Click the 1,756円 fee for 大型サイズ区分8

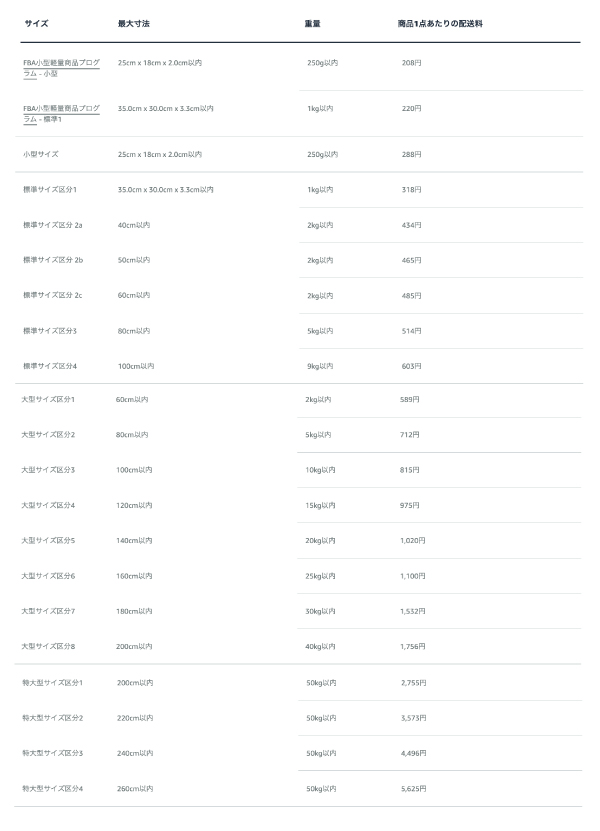click(x=412, y=646)
